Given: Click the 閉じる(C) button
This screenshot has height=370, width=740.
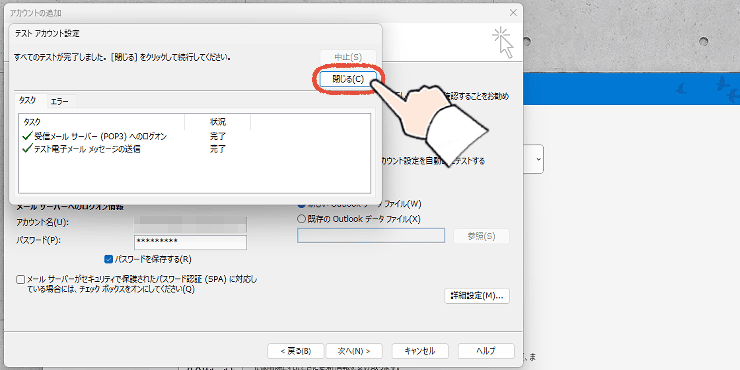Looking at the screenshot, I should (x=348, y=79).
